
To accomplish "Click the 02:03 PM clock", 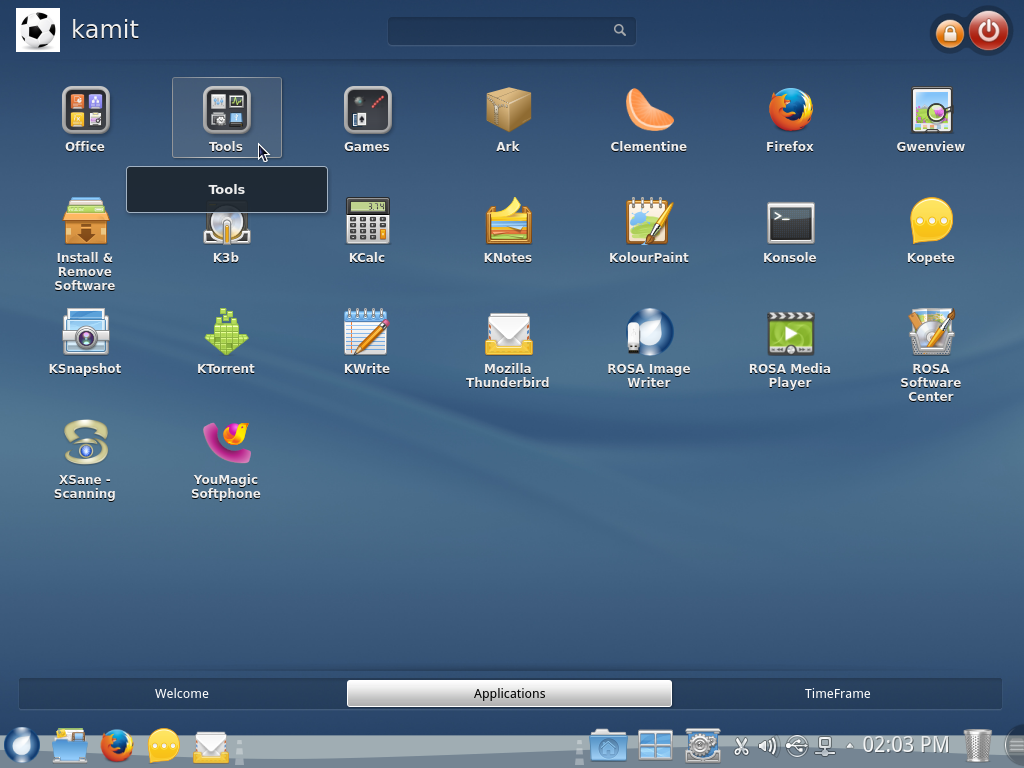I will tap(906, 744).
